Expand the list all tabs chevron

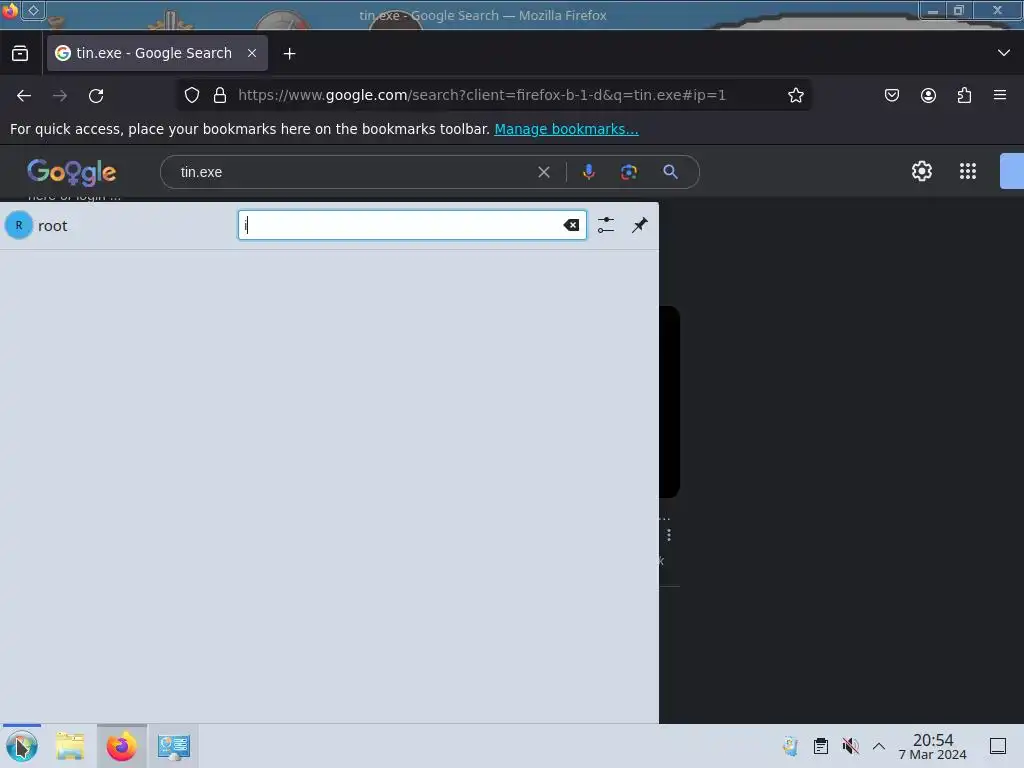1003,53
